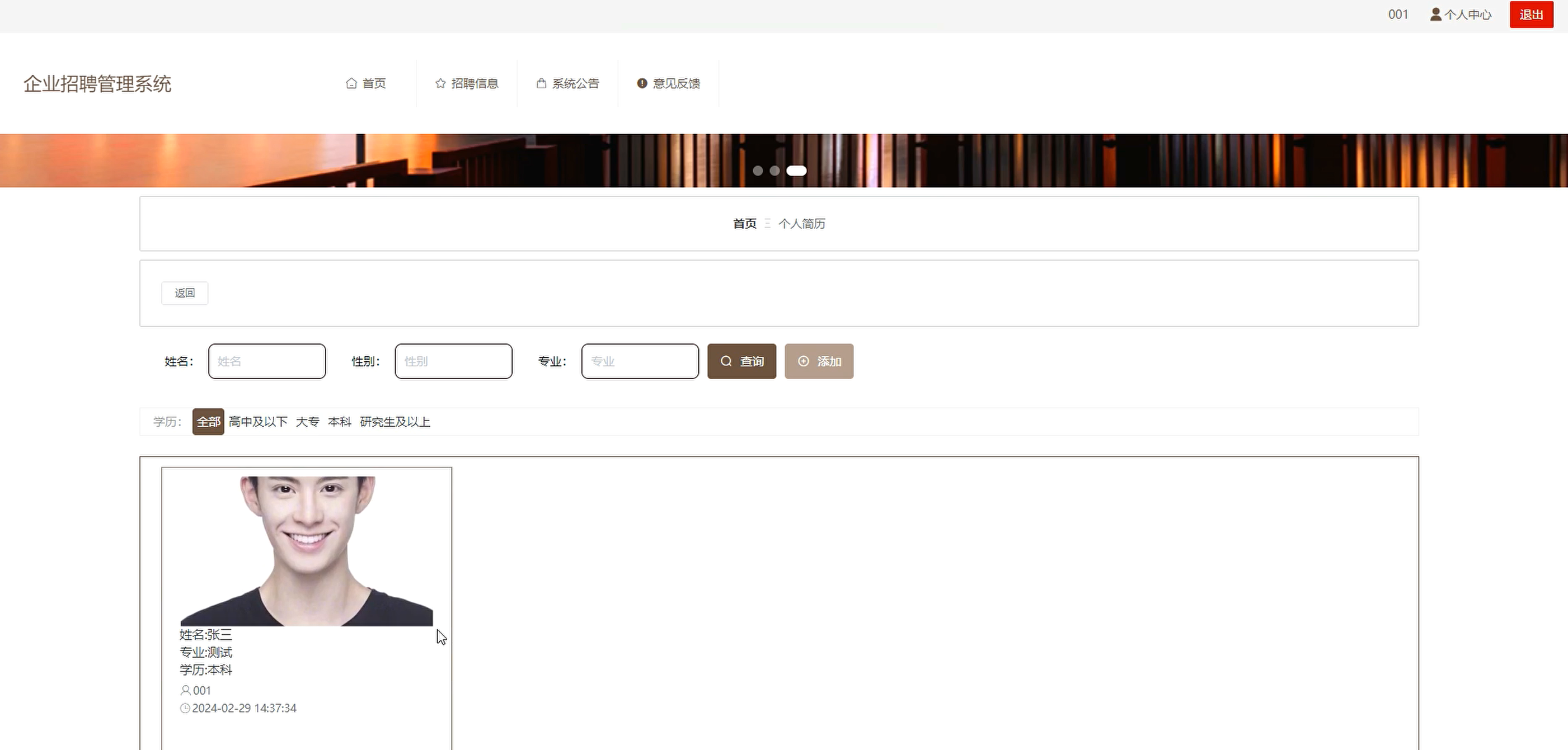Go to 个人中心
This screenshot has height=750, width=1568.
click(1461, 14)
